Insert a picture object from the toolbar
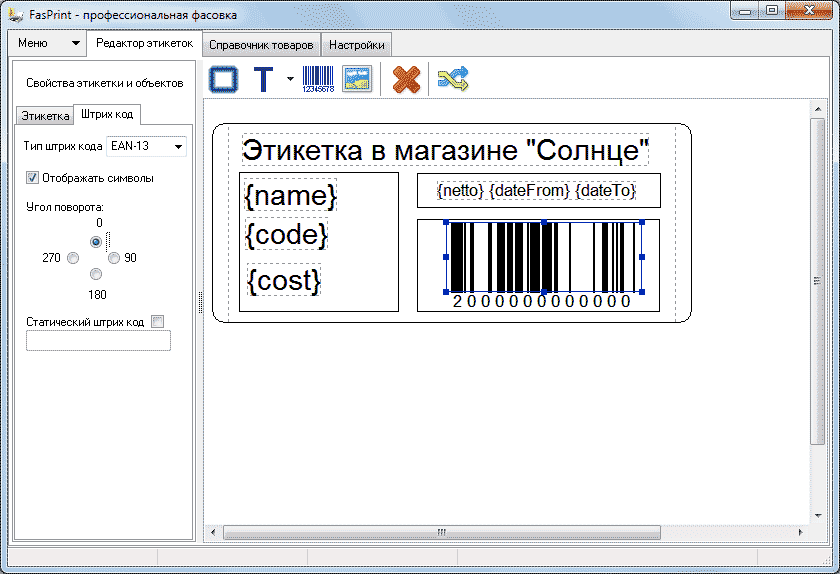 coord(357,79)
